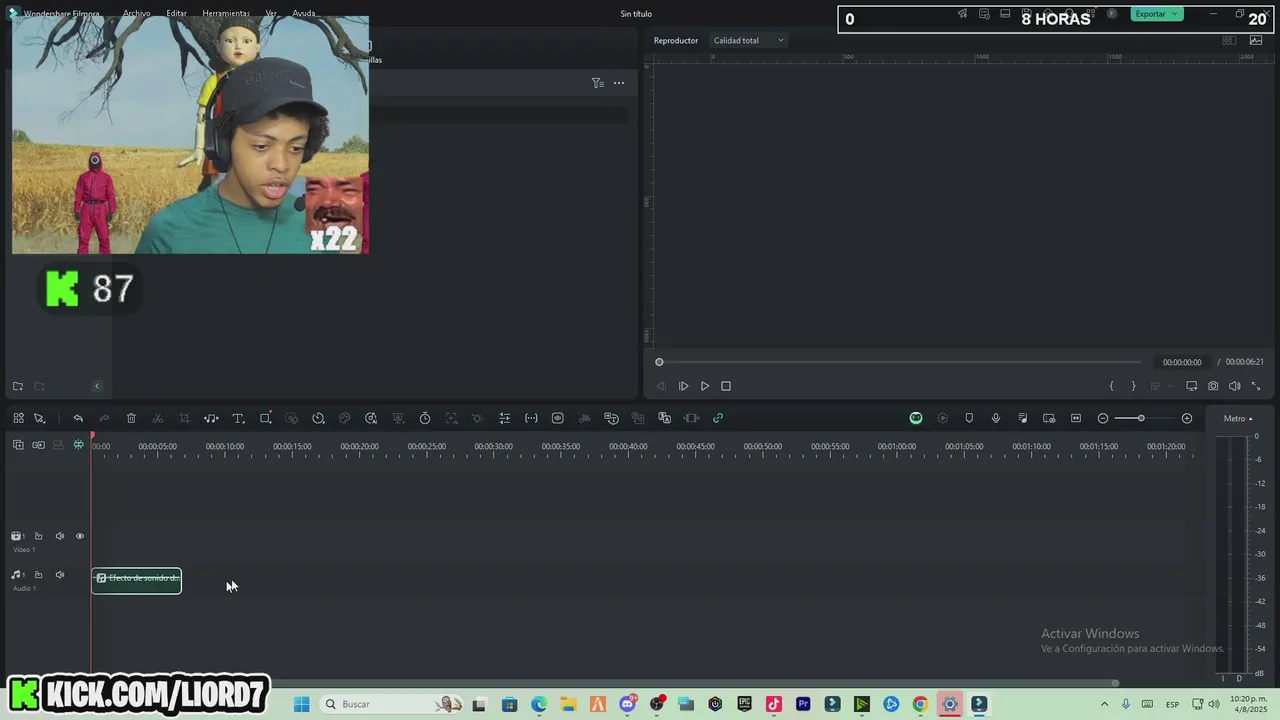Open the Windows Start button
The width and height of the screenshot is (1280, 720).
click(301, 704)
